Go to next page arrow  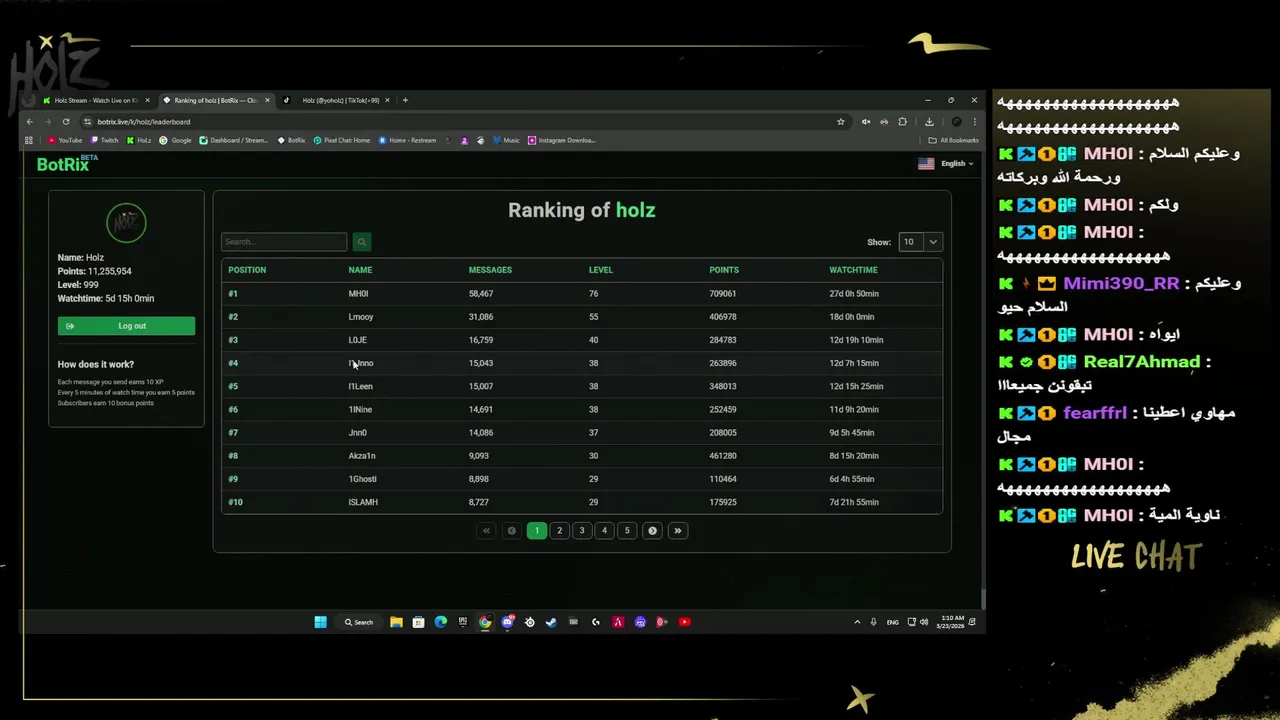pos(652,531)
